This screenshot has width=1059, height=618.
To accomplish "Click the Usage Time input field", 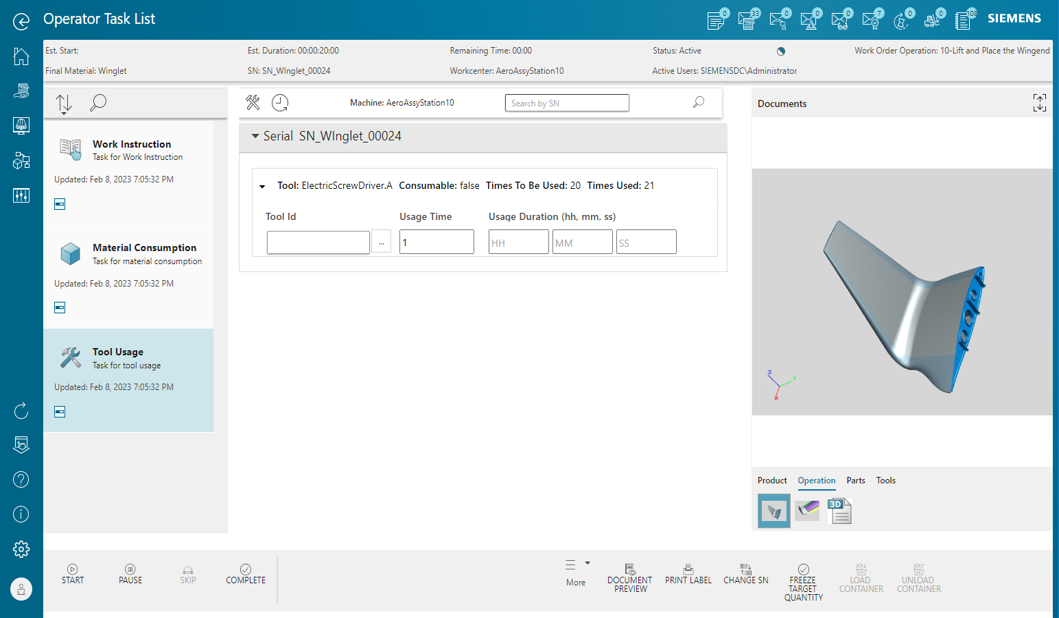I will pyautogui.click(x=436, y=242).
